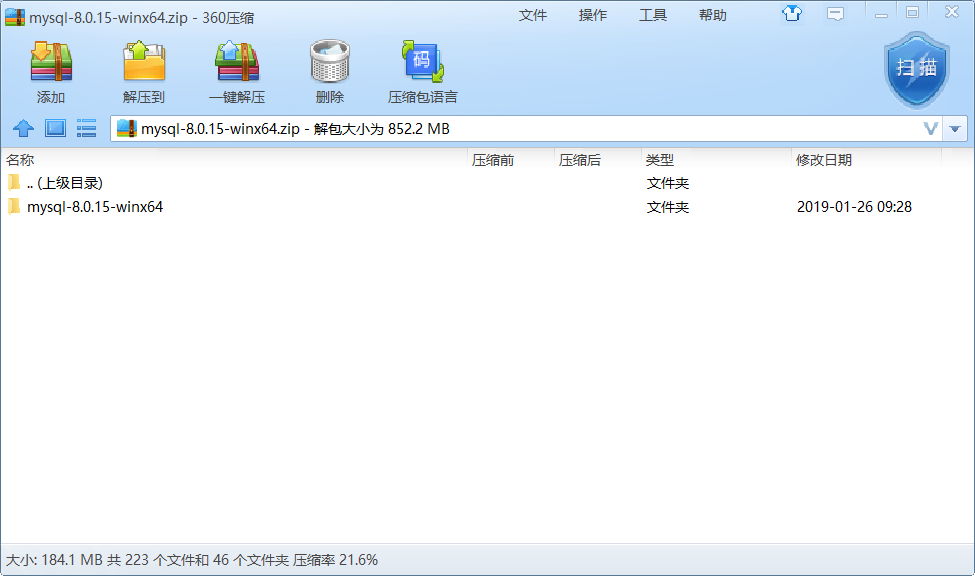Close the 360压缩 window
The width and height of the screenshot is (975, 576).
952,12
